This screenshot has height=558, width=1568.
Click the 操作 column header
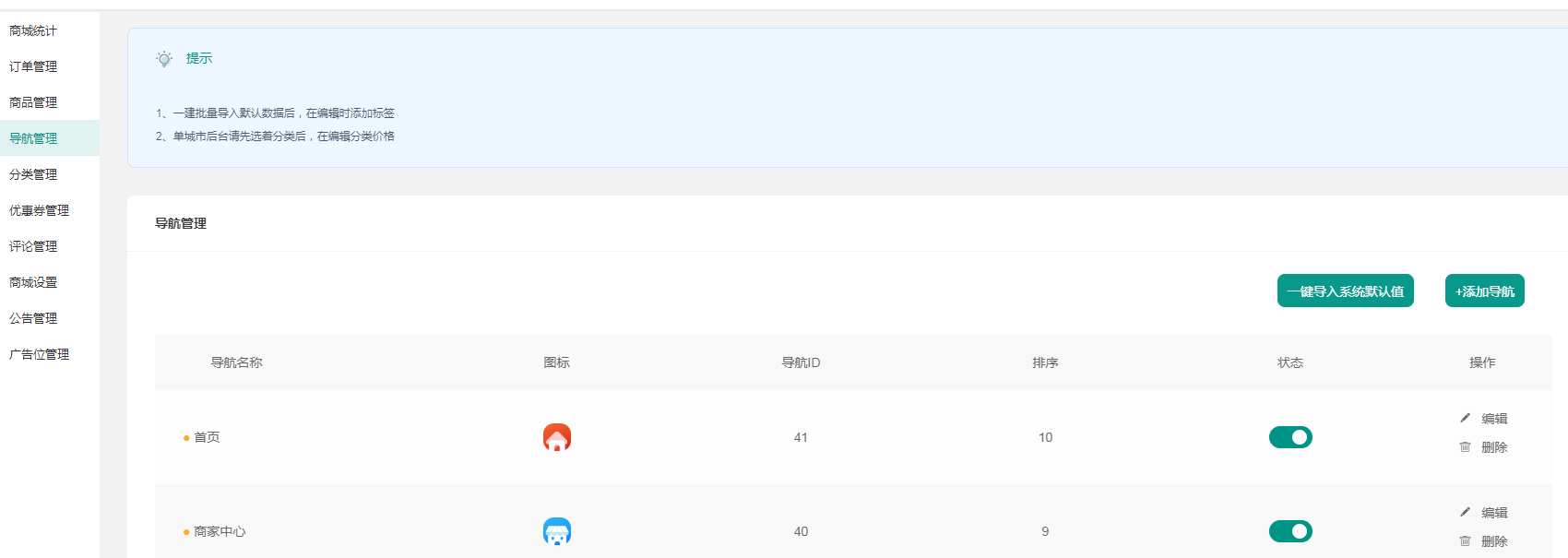(x=1482, y=362)
